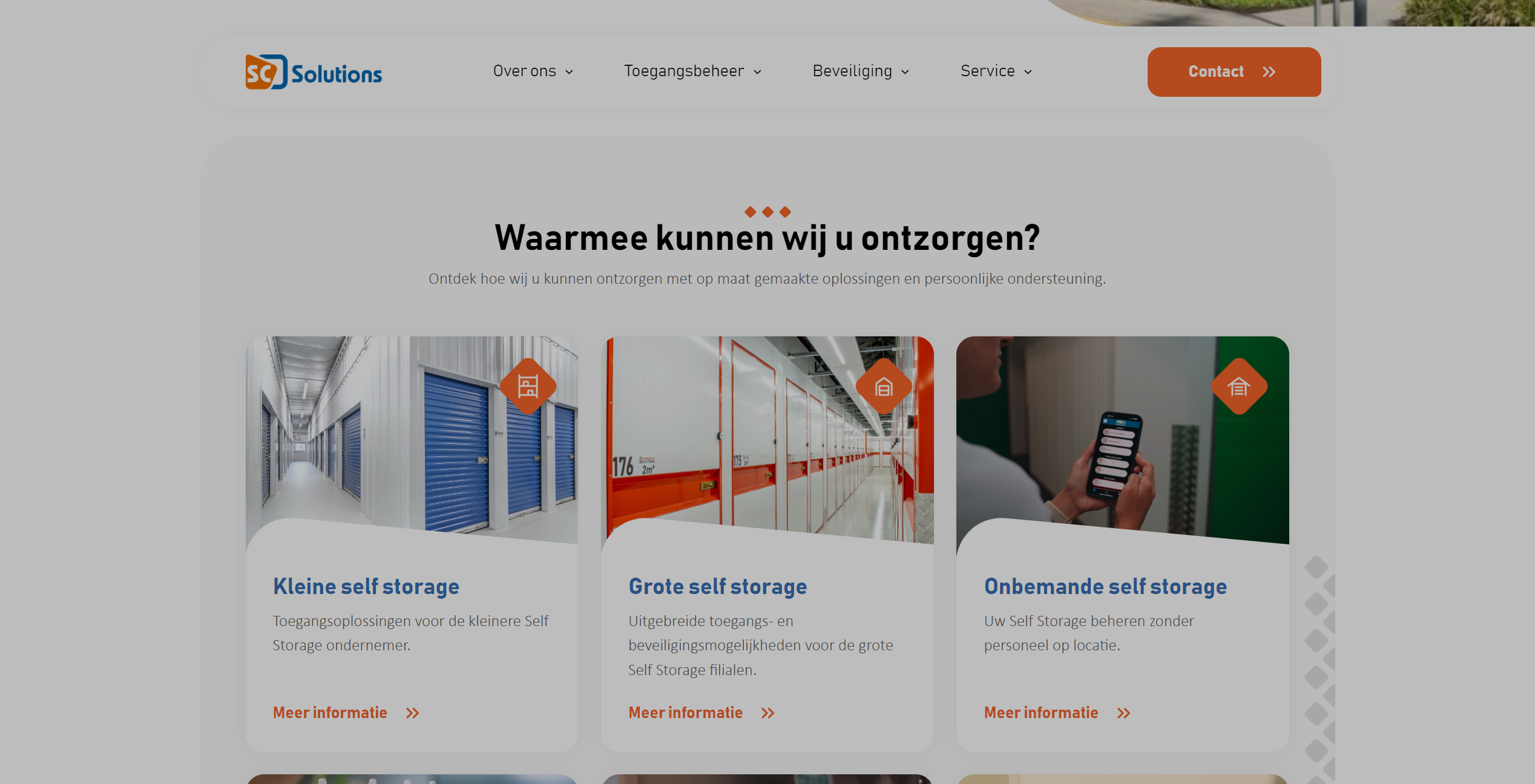Expand the Beveiliging chevron
The height and width of the screenshot is (784, 1535).
click(x=906, y=72)
